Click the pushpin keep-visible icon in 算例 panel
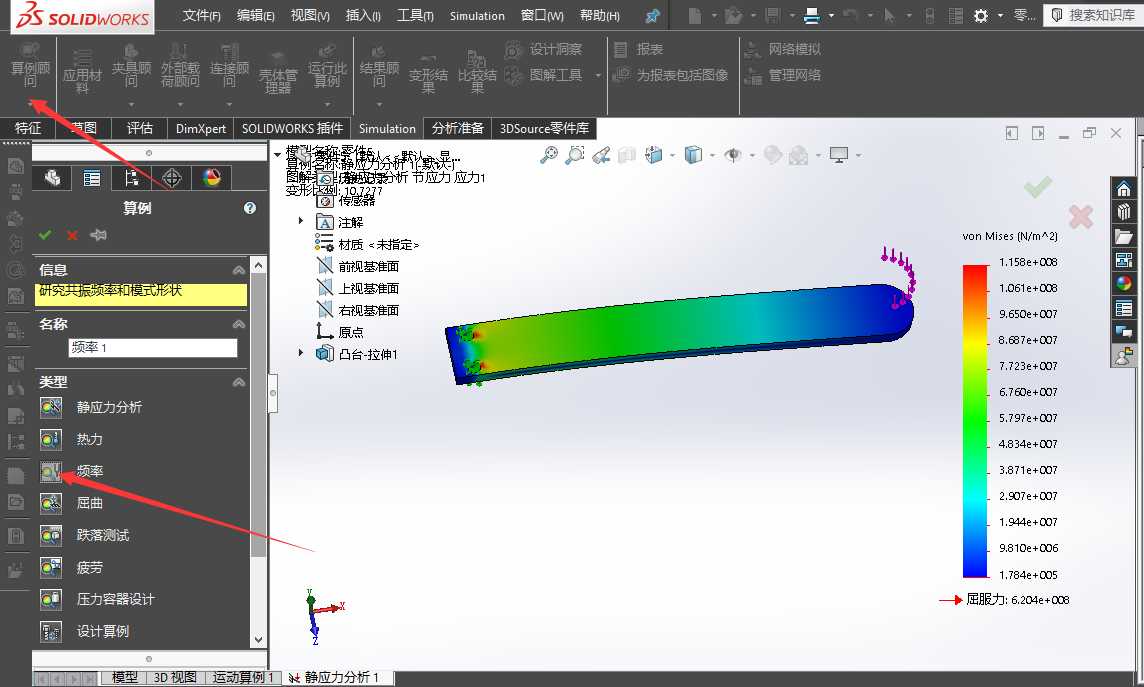The width and height of the screenshot is (1144, 687). point(98,235)
